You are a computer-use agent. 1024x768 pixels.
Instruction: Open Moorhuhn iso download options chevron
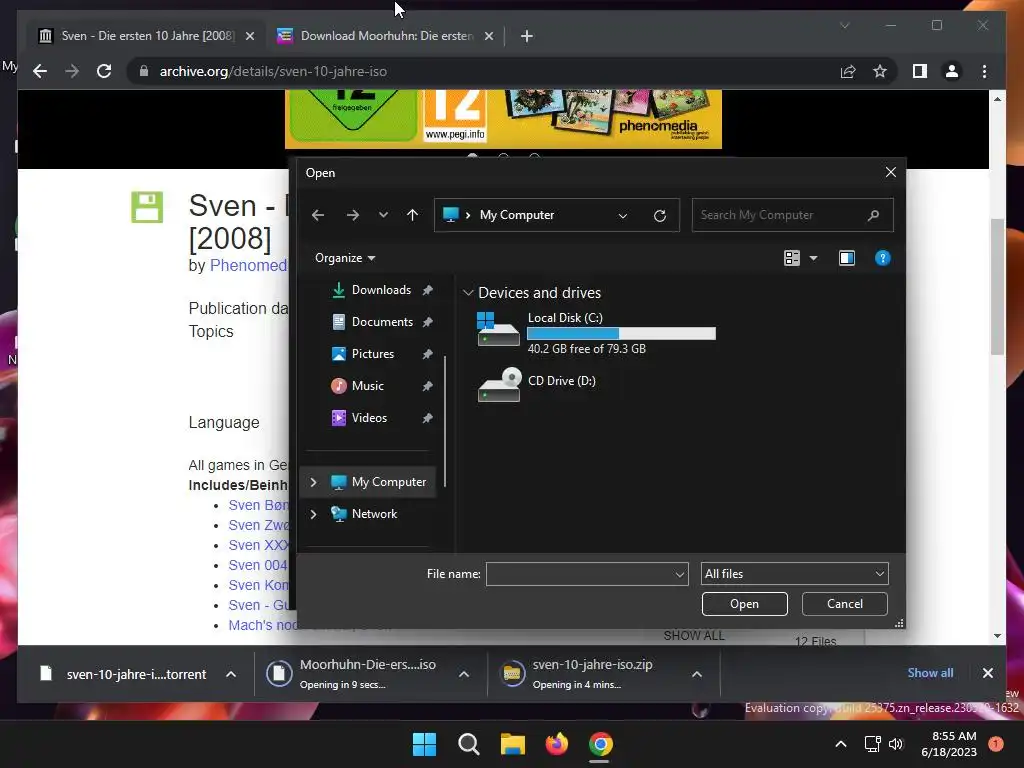point(464,674)
